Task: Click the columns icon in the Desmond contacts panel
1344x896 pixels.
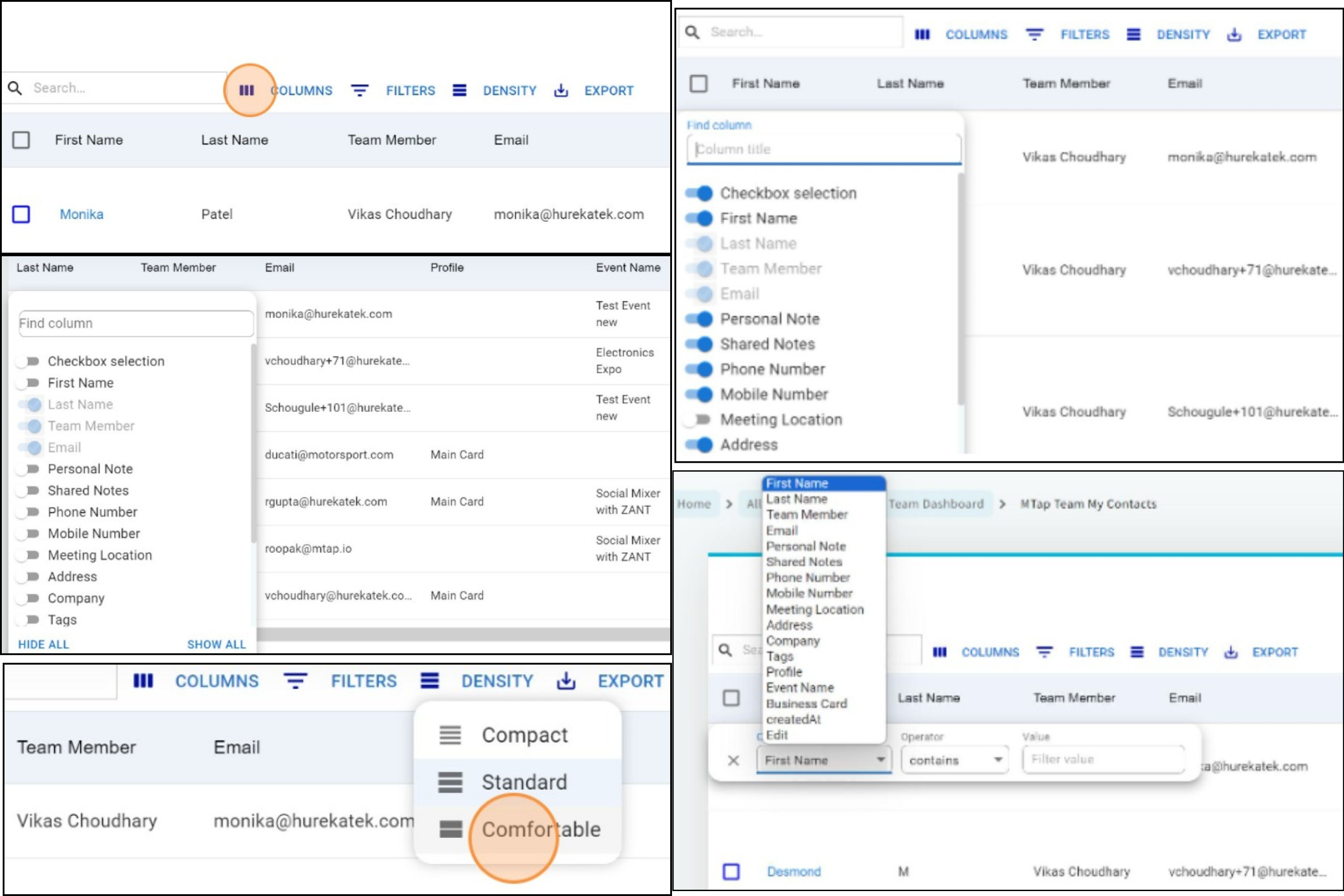Action: [x=939, y=652]
